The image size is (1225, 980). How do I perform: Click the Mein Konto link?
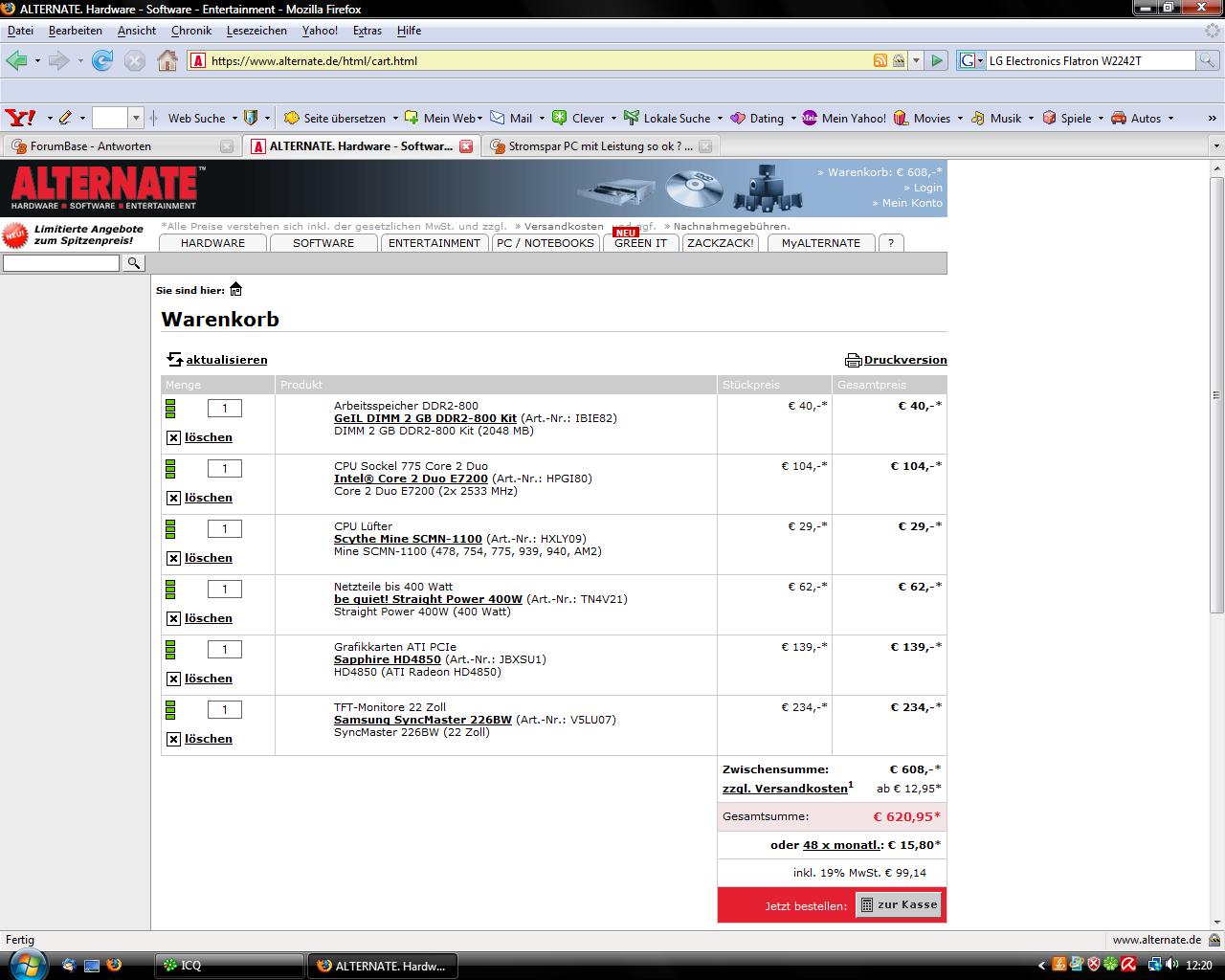[x=912, y=203]
